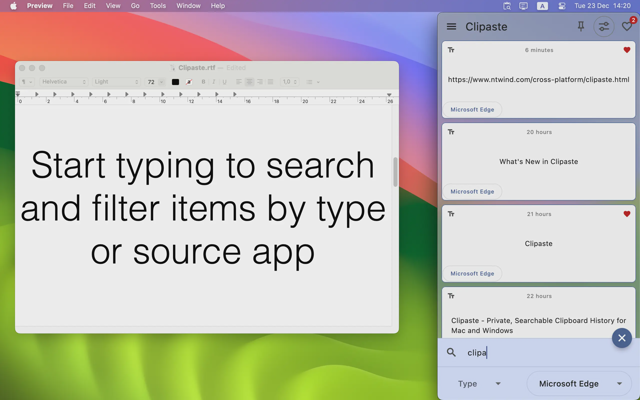Click the text type icon on the 21 hours clip
Screen dimensions: 640x400
click(x=451, y=214)
